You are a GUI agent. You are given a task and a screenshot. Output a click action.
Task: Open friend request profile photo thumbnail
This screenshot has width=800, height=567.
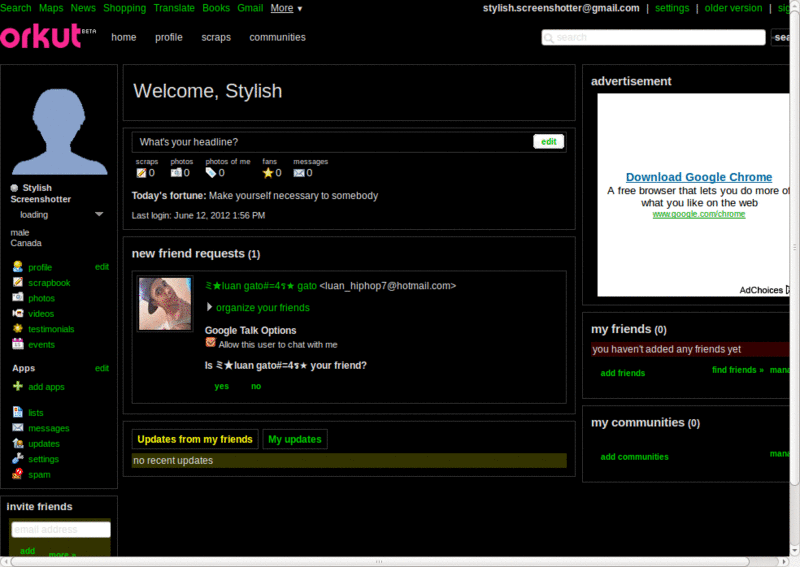point(165,304)
